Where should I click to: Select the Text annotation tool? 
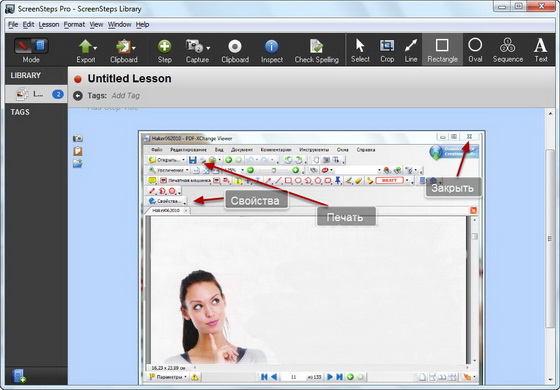[541, 50]
